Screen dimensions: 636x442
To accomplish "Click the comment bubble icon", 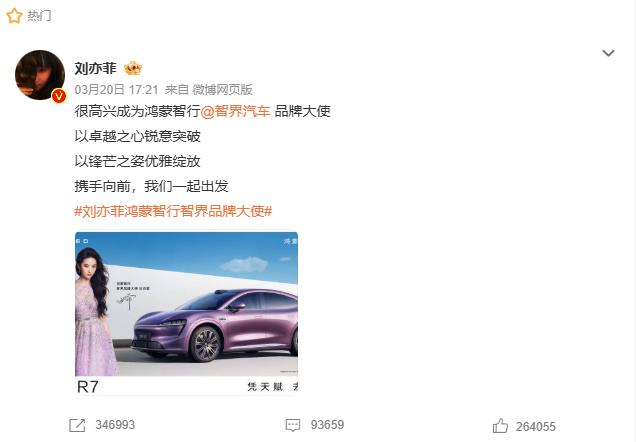I will 293,425.
